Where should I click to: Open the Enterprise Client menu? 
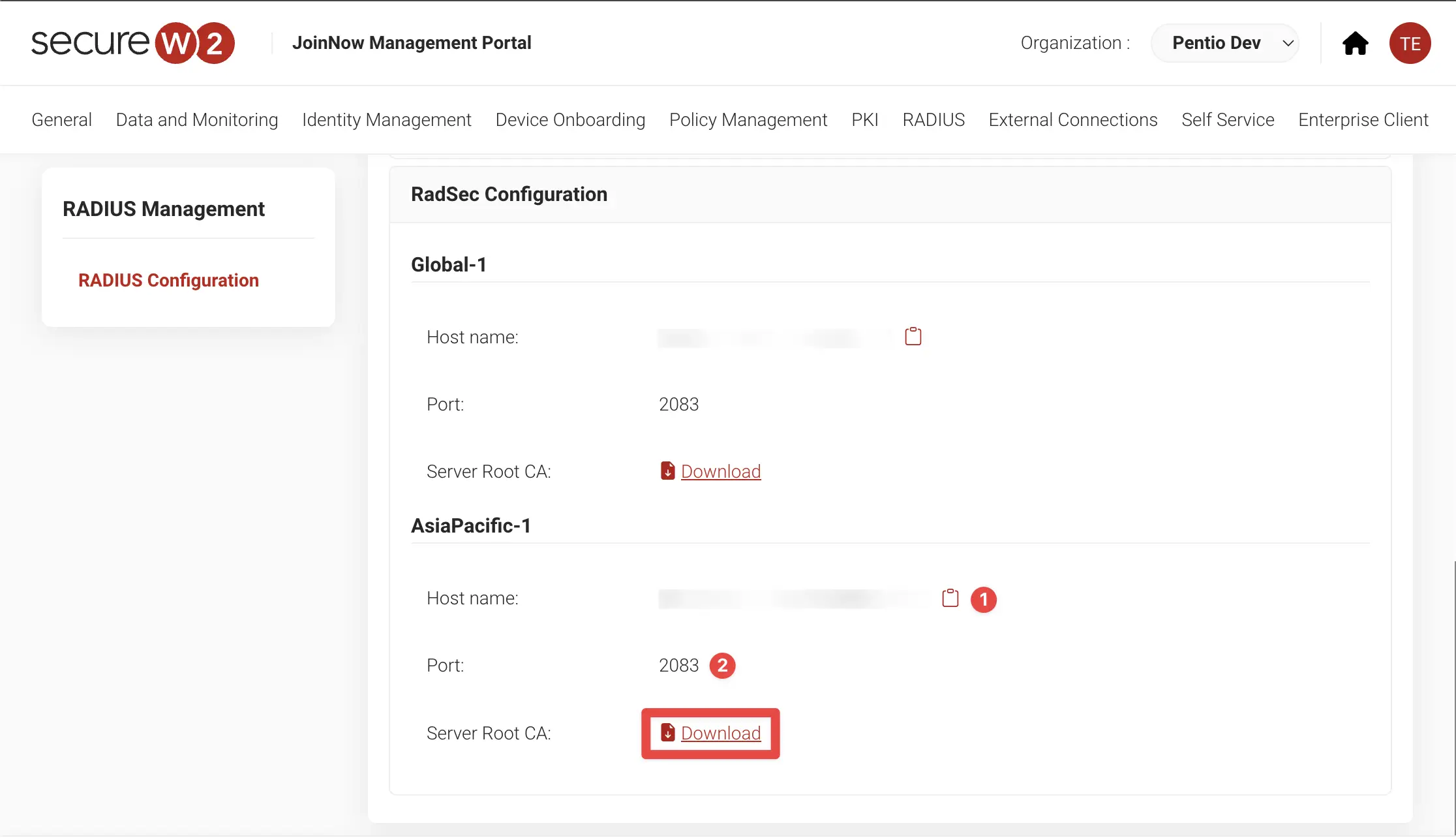[1363, 120]
